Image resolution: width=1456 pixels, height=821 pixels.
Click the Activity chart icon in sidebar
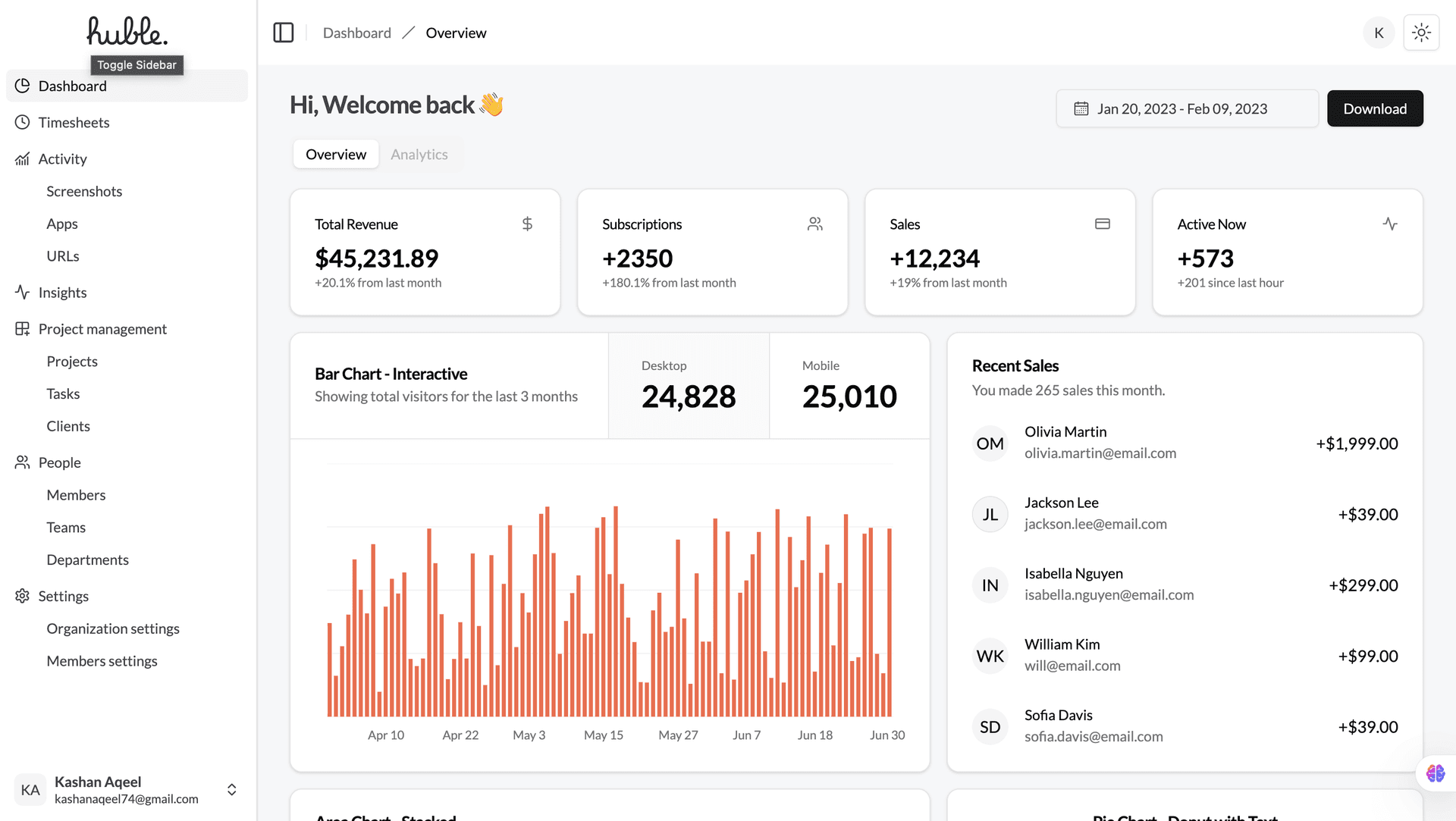pyautogui.click(x=23, y=158)
